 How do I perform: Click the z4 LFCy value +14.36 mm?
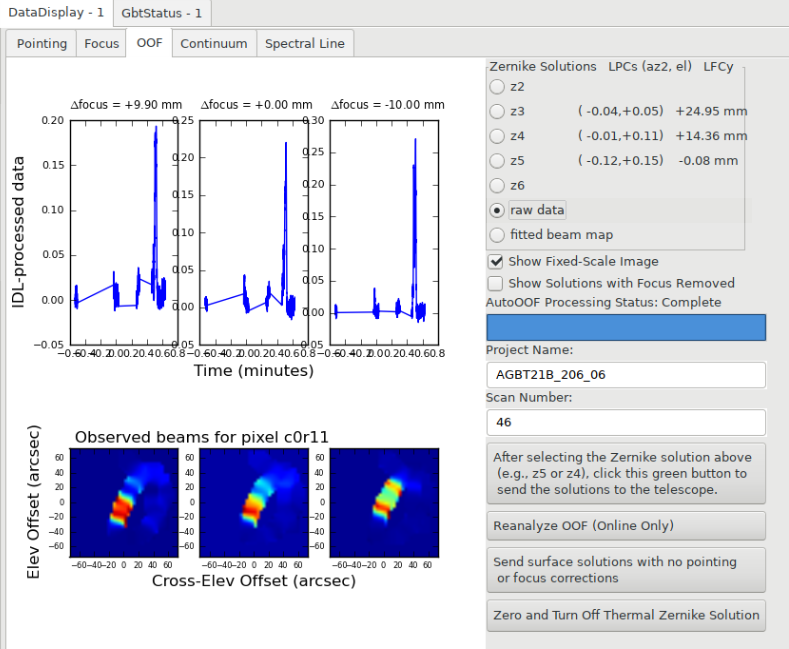pos(711,136)
